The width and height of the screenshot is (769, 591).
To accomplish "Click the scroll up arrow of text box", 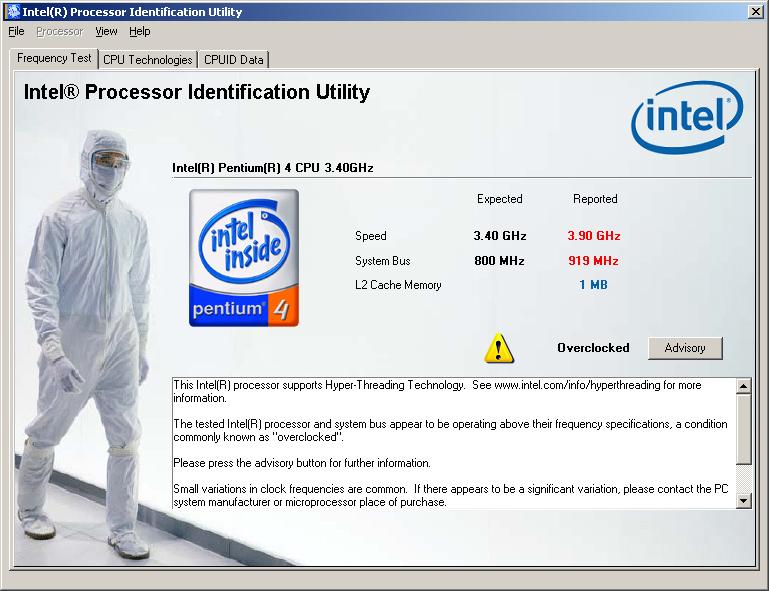I will coord(743,386).
